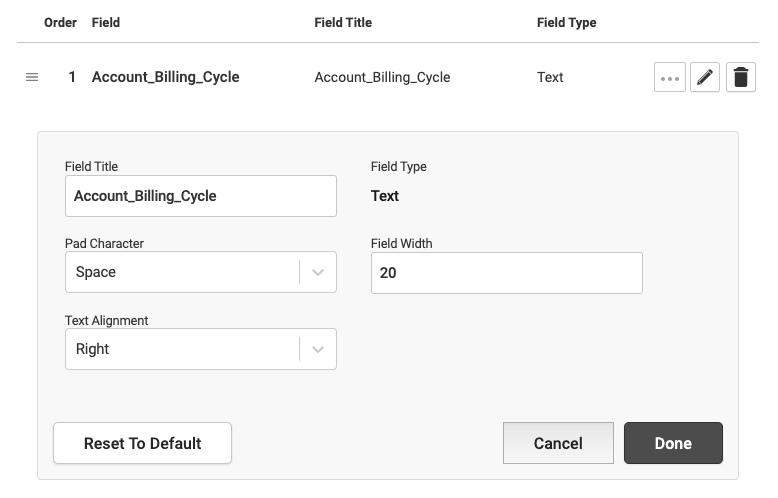Click the Field Title text input
Viewport: 778px width, 498px height.
coord(200,196)
